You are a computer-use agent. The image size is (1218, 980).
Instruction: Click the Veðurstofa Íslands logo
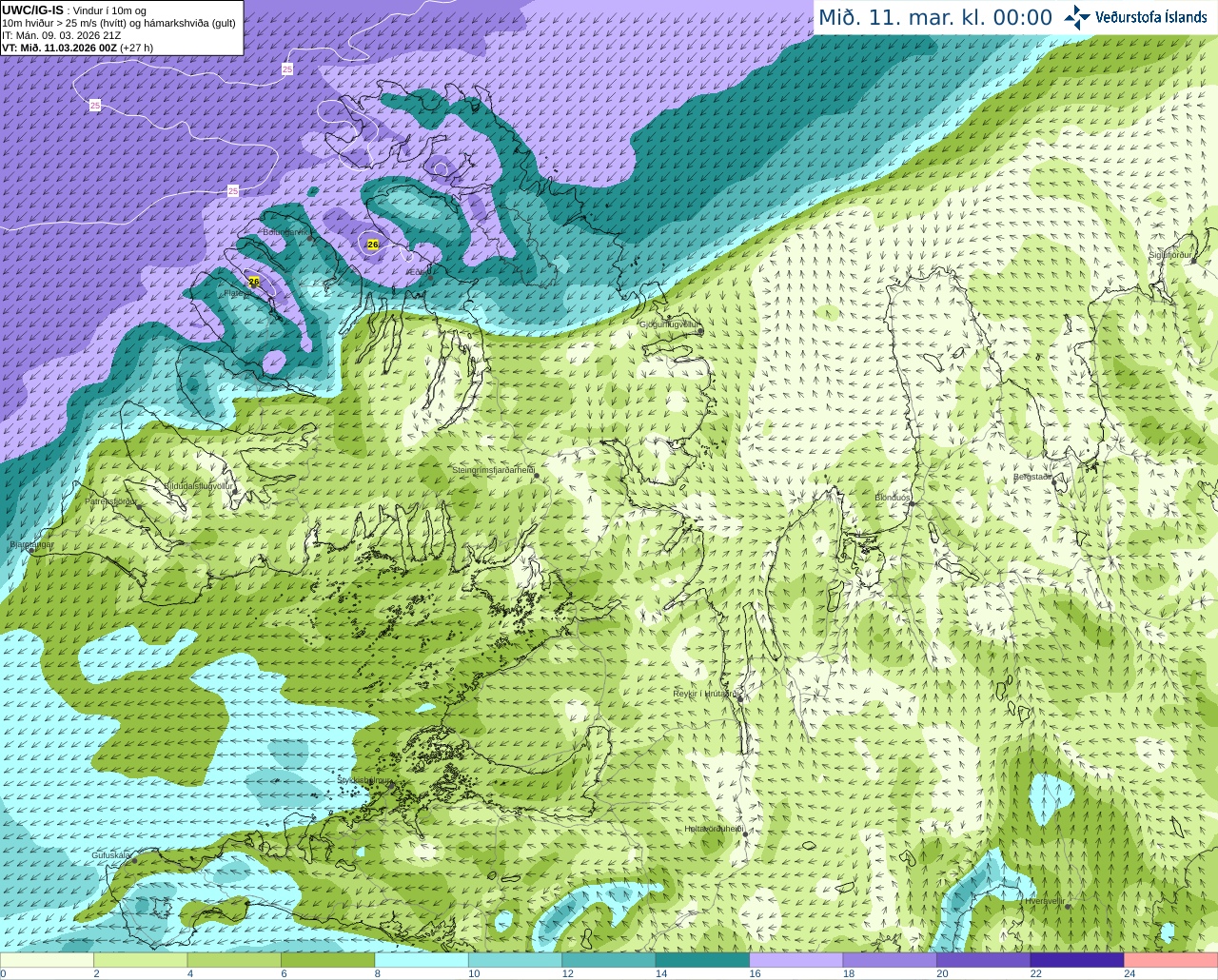pos(1135,17)
